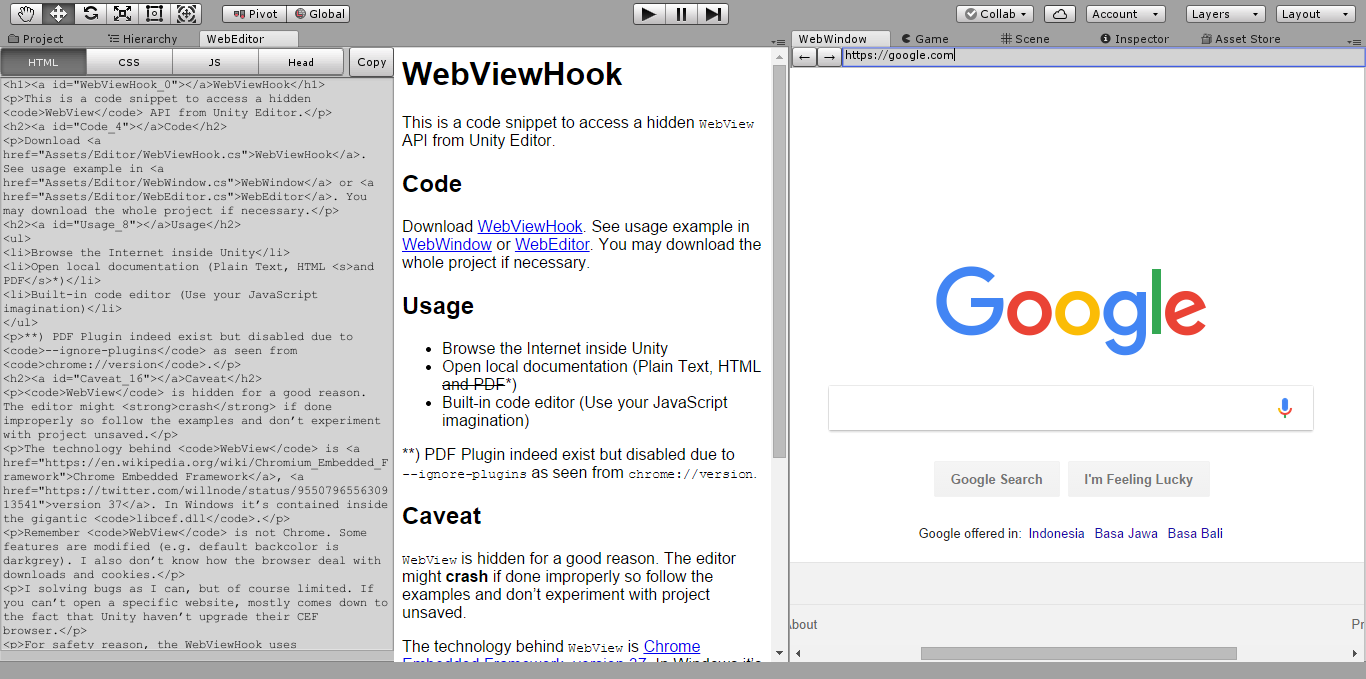Image resolution: width=1366 pixels, height=679 pixels.
Task: Click the Copy button
Action: (372, 62)
